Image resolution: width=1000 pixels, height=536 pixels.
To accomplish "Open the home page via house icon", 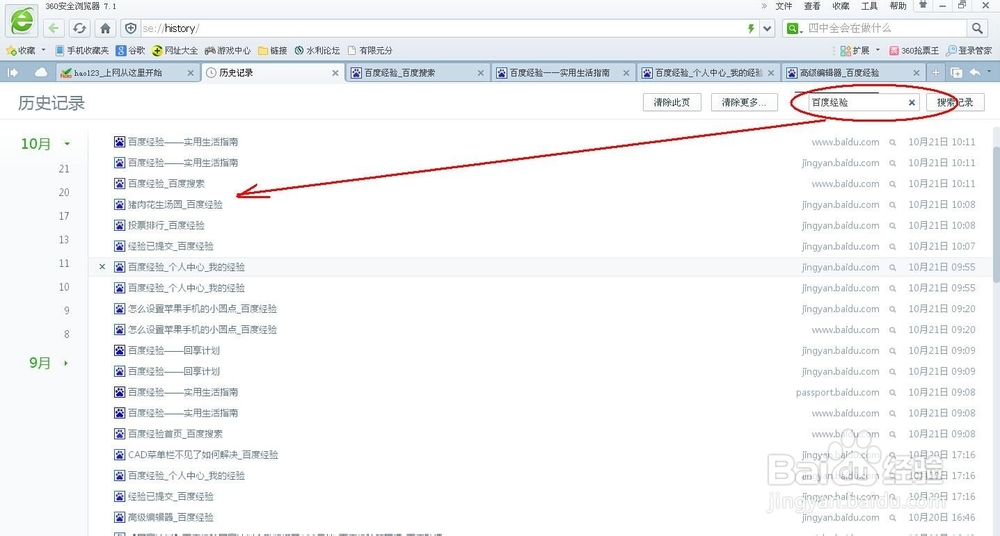I will [105, 28].
